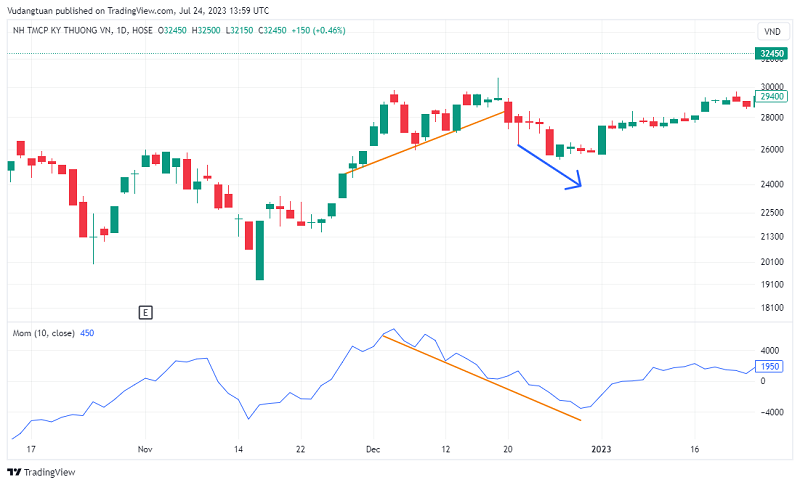Viewport: 800px width, 485px height.
Task: Click the Dec label on time axis
Action: click(x=372, y=450)
